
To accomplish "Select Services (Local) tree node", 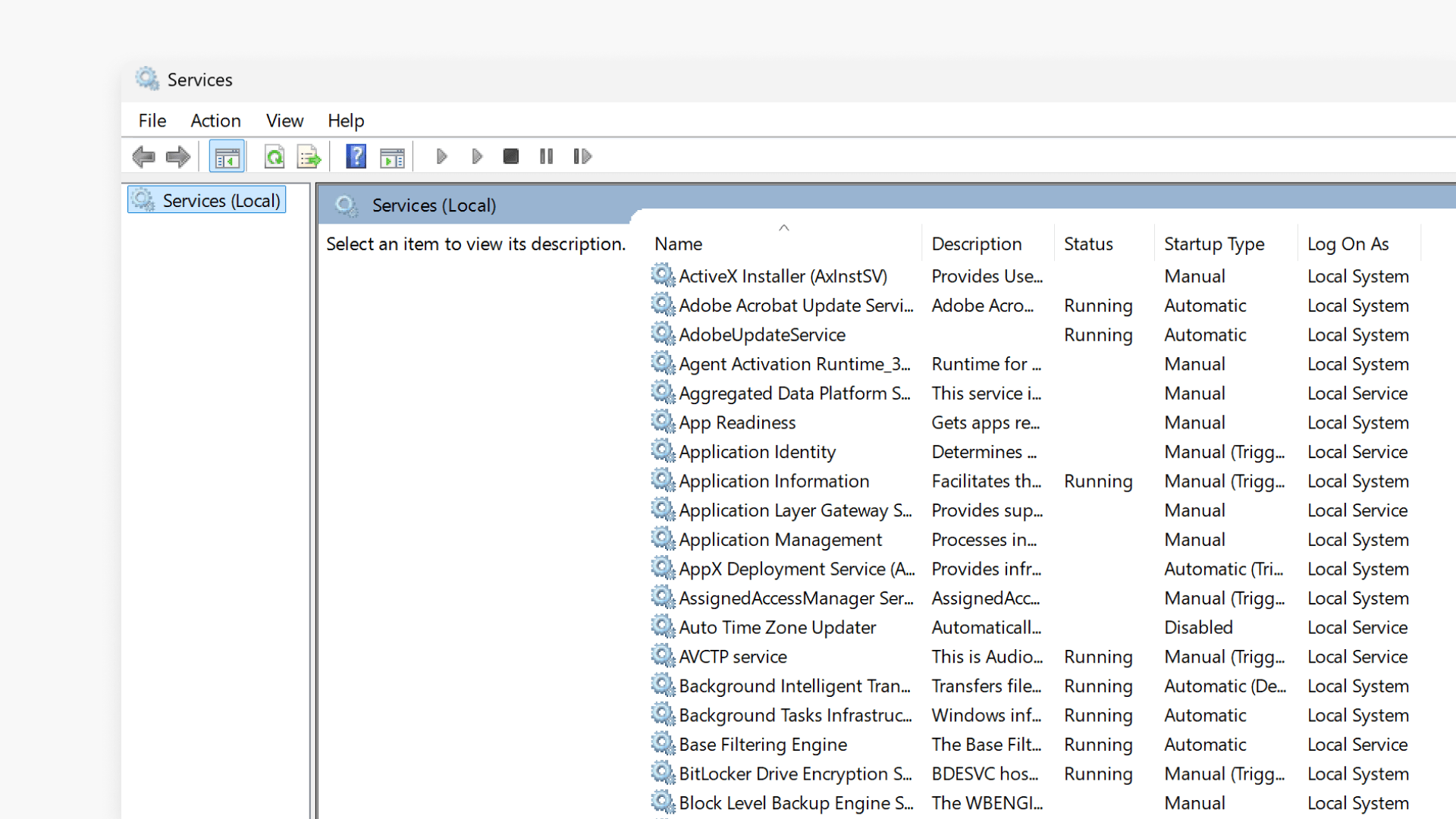I will [221, 201].
